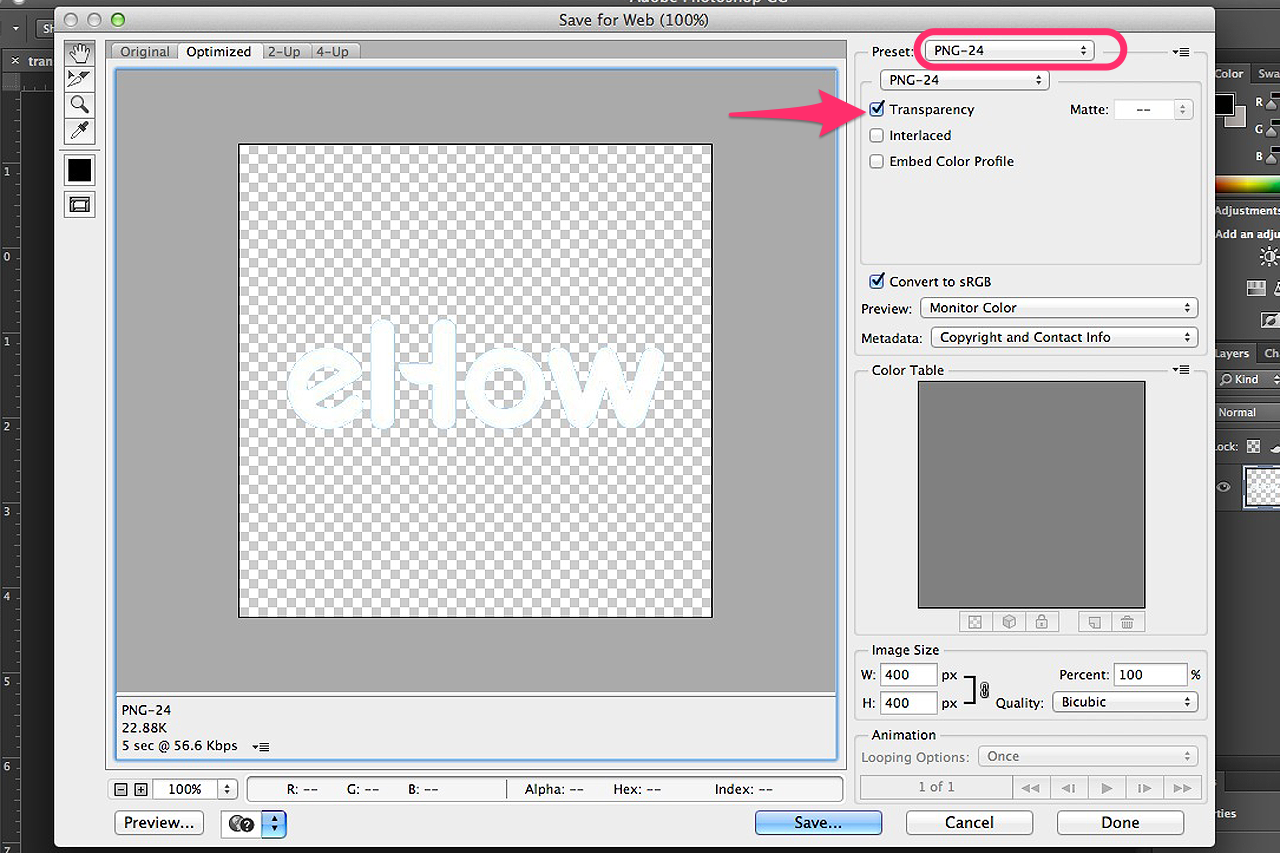Enable the Interlaced checkbox
Screen dimensions: 1280x853
coord(877,135)
